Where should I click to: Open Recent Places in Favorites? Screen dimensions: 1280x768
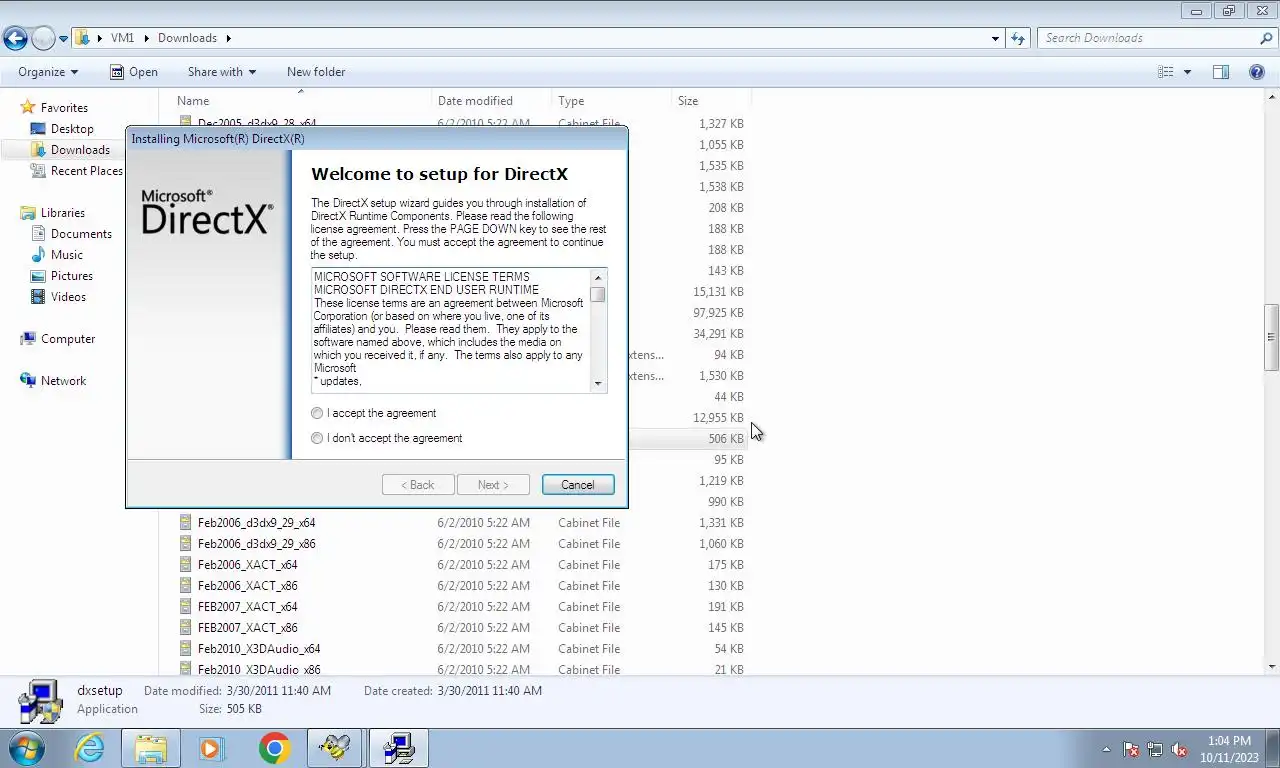coord(86,171)
